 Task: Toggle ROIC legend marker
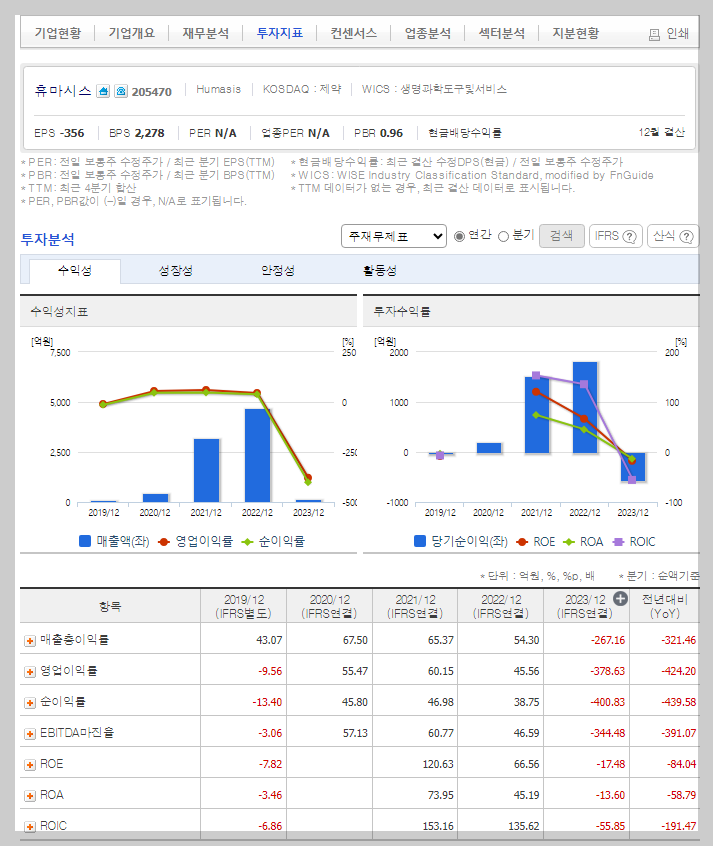(619, 542)
